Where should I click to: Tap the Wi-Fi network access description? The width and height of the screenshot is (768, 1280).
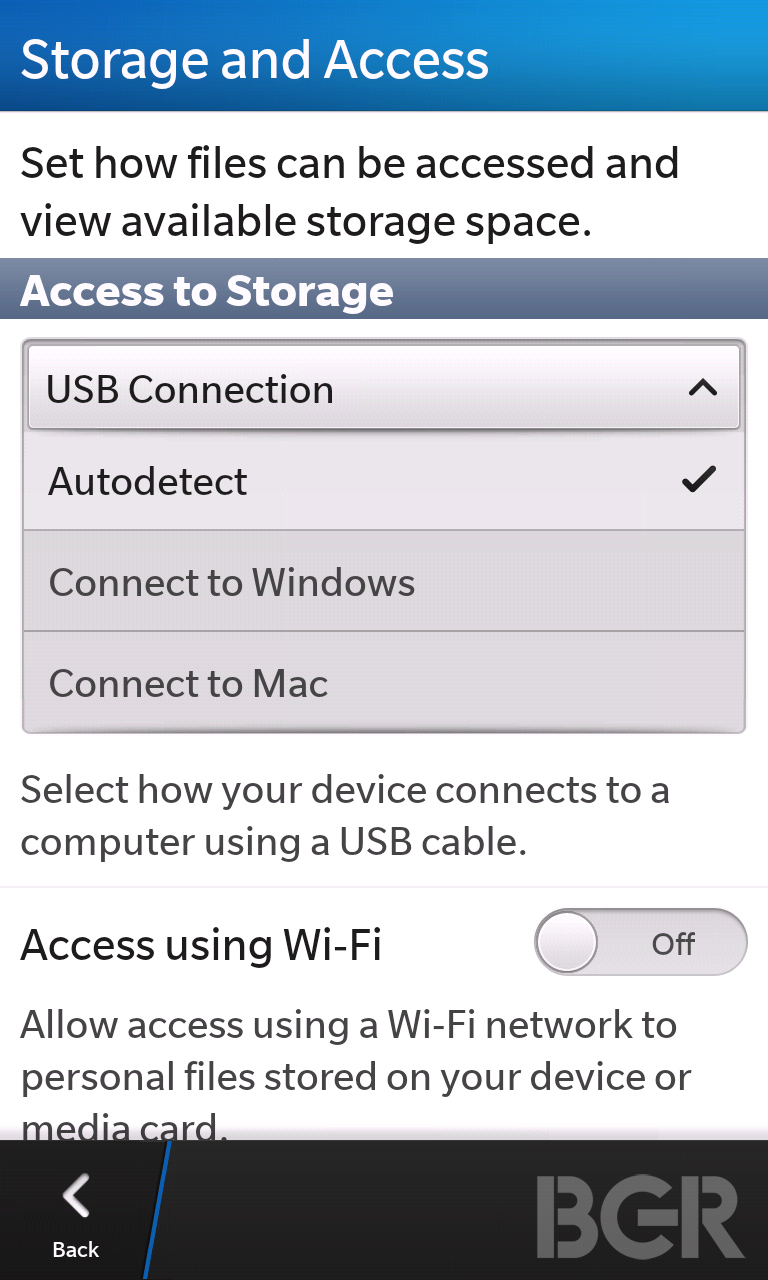[356, 1075]
